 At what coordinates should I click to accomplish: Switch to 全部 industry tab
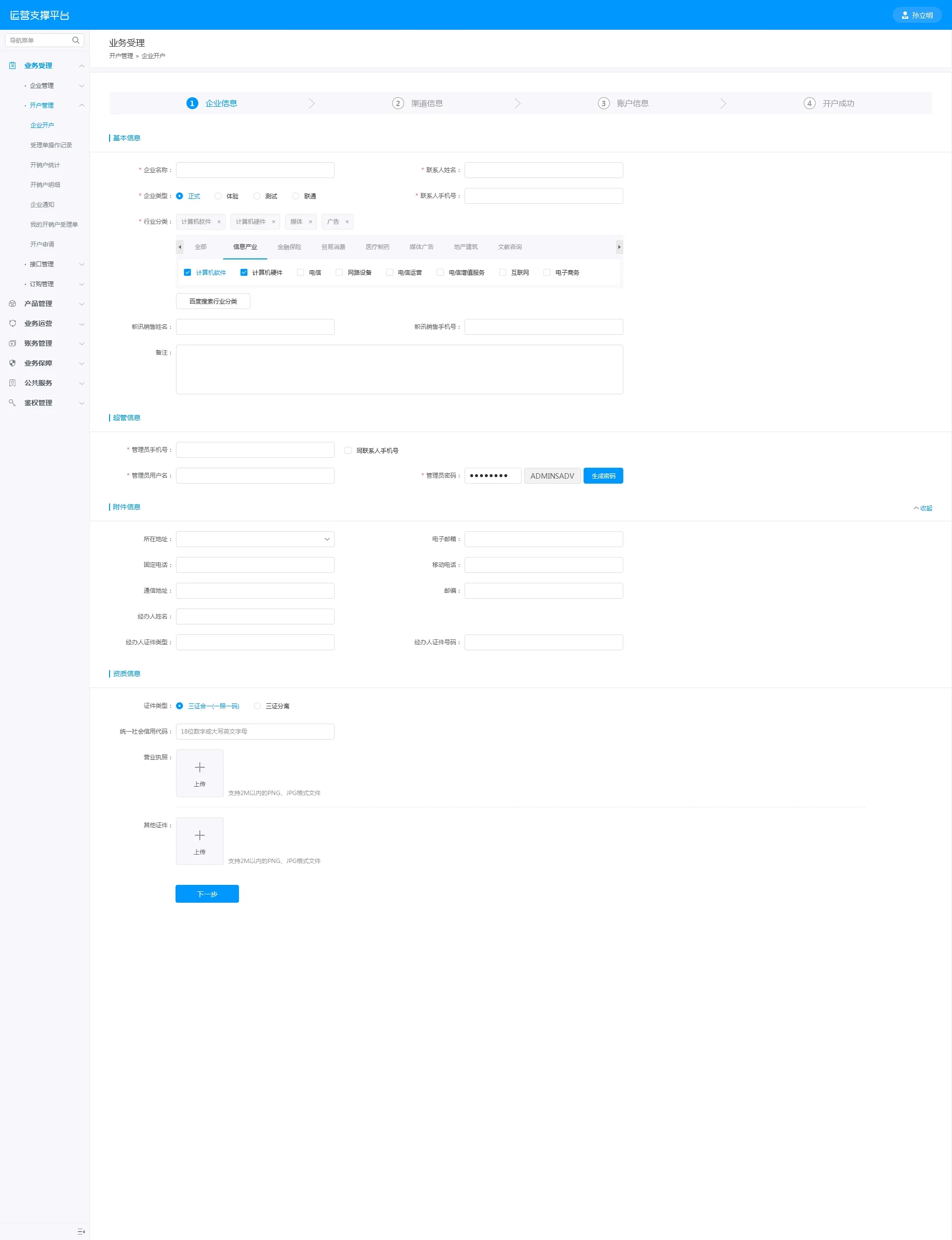[x=201, y=247]
